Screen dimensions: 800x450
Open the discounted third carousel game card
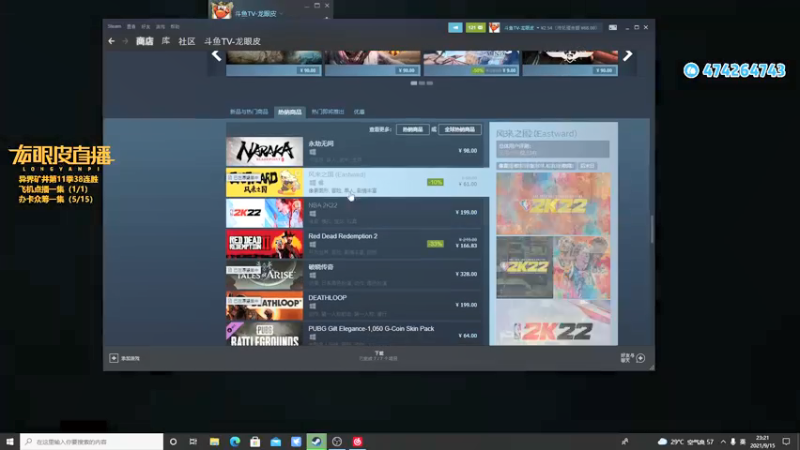pos(471,63)
